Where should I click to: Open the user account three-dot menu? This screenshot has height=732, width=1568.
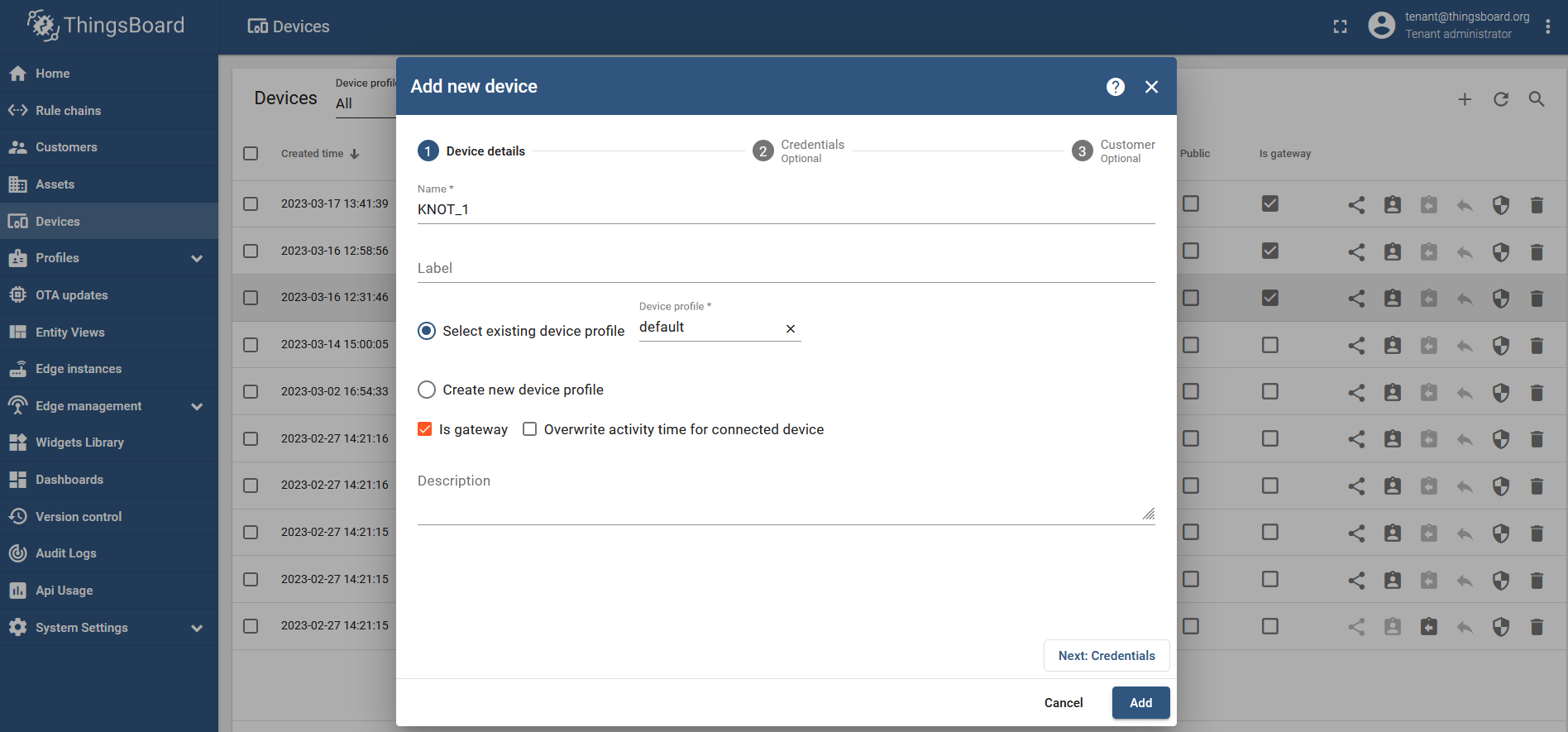[1547, 26]
